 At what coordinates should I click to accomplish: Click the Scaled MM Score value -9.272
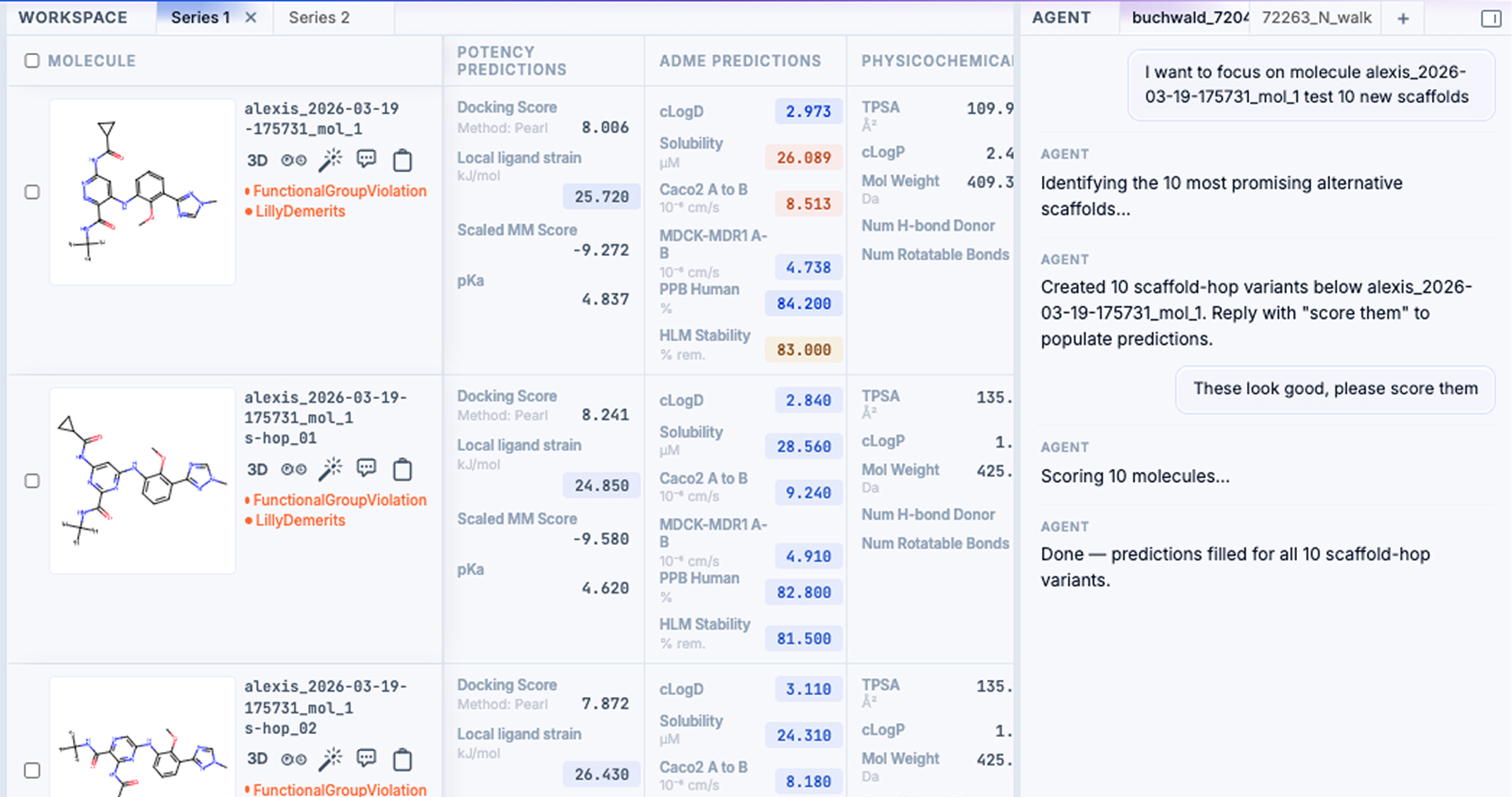[x=601, y=250]
